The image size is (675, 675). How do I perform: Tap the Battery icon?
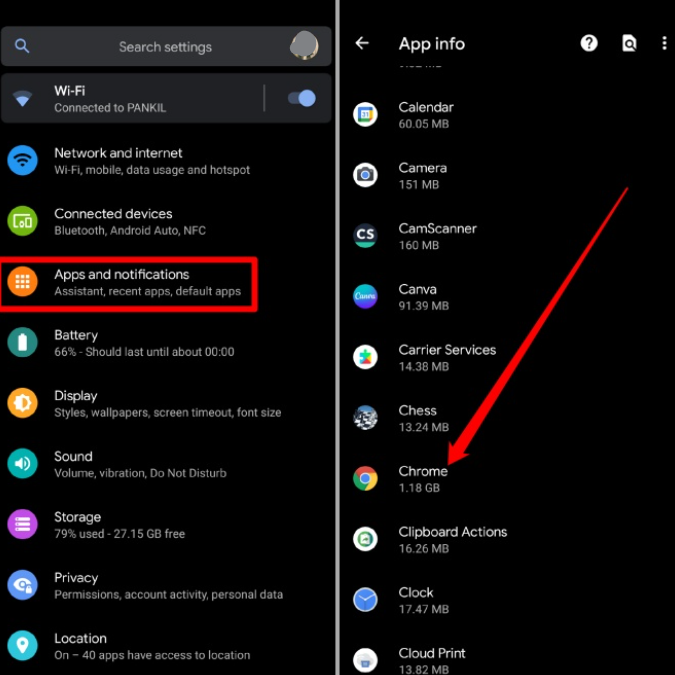[22, 342]
